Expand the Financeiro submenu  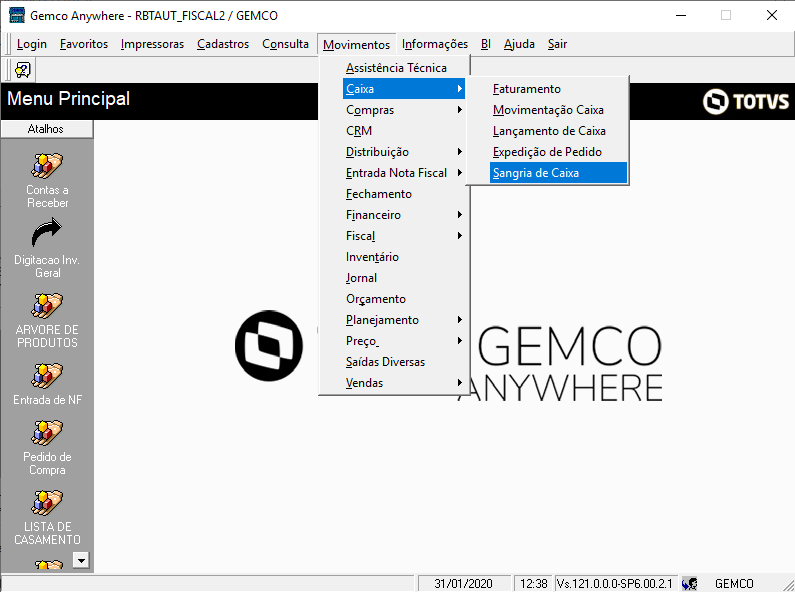[x=404, y=215]
